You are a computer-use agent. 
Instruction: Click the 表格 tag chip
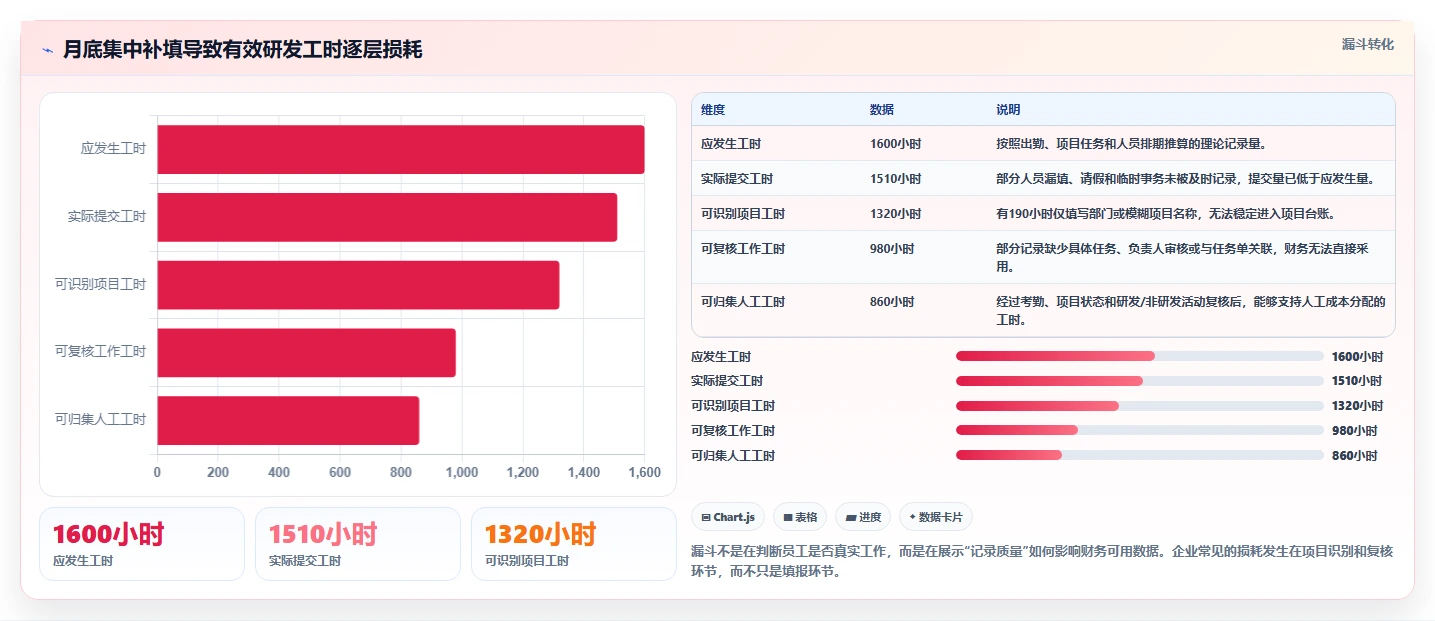800,517
